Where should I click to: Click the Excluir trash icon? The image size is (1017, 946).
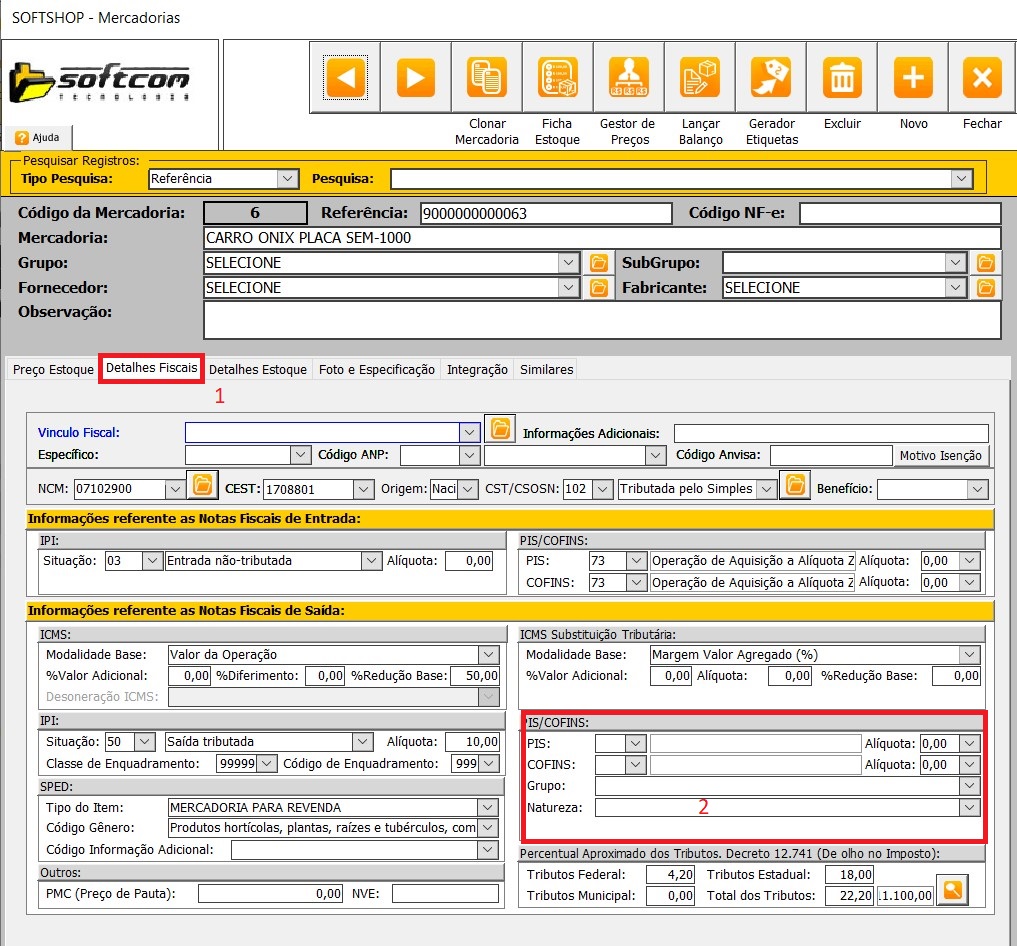click(x=843, y=77)
